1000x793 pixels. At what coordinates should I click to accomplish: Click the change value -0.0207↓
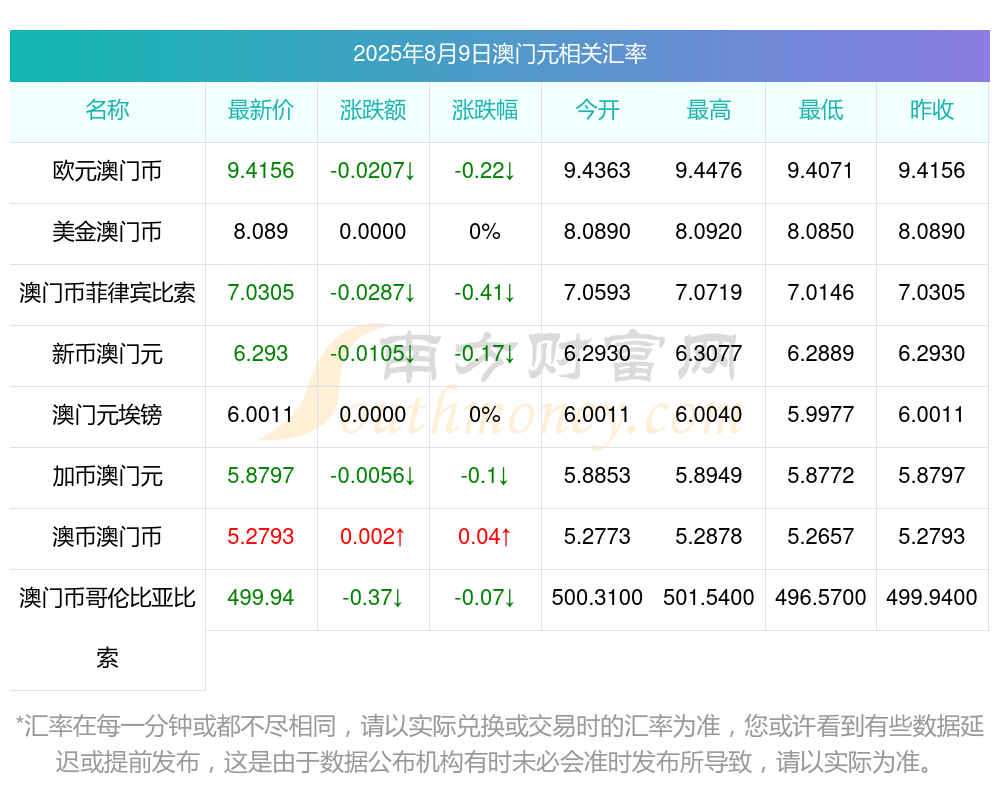(373, 170)
